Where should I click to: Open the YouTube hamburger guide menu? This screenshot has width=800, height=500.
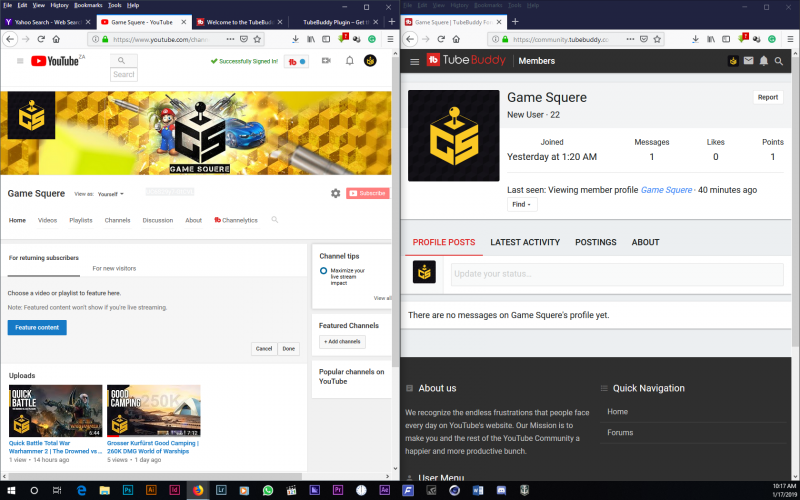(x=19, y=61)
